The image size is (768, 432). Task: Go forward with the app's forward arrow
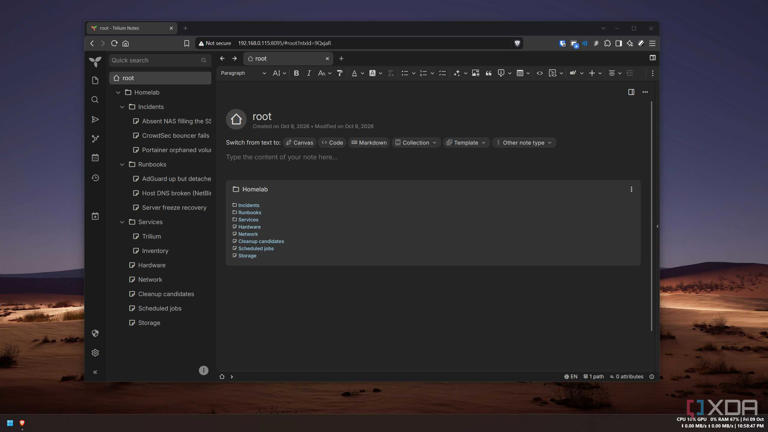click(x=235, y=59)
